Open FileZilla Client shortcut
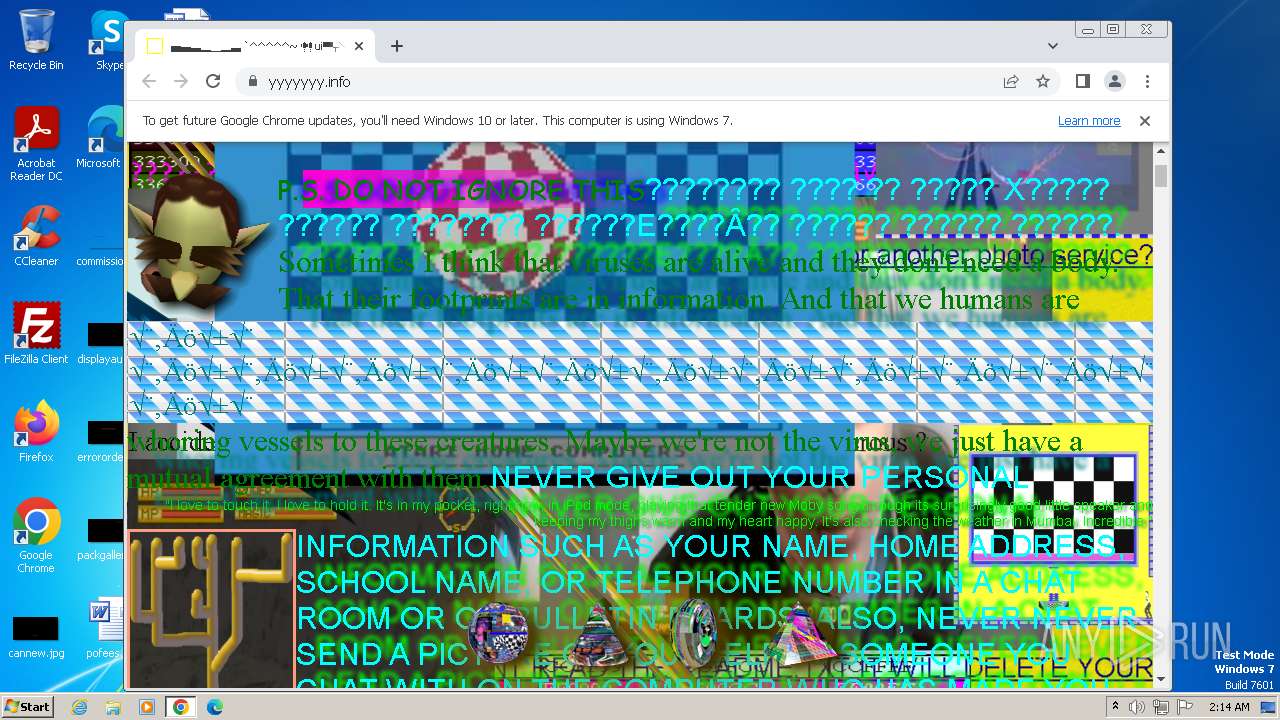This screenshot has height=720, width=1280. point(36,334)
